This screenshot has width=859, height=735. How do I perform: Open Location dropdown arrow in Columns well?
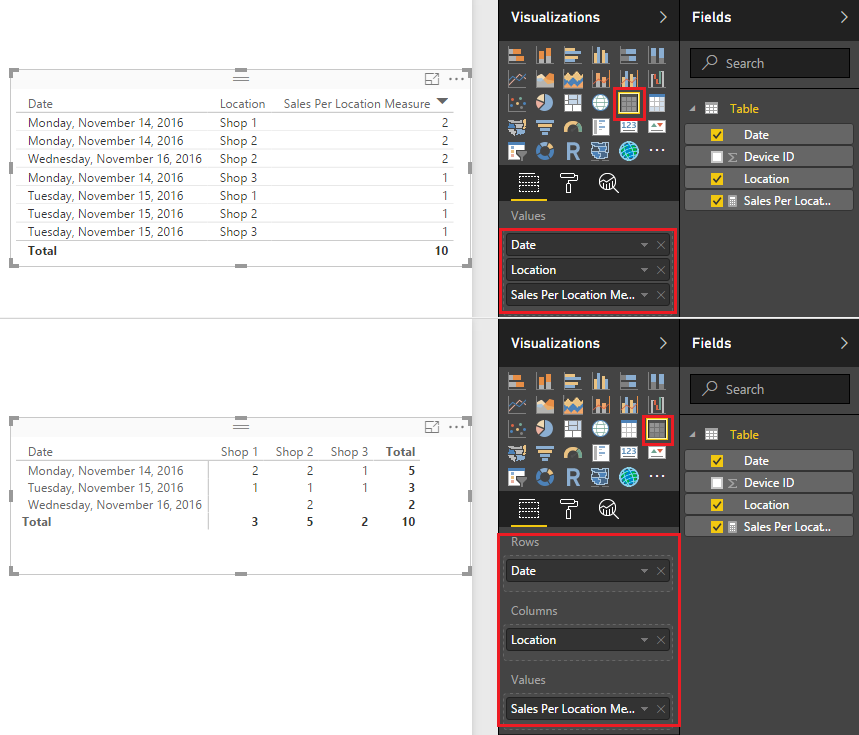click(x=644, y=640)
